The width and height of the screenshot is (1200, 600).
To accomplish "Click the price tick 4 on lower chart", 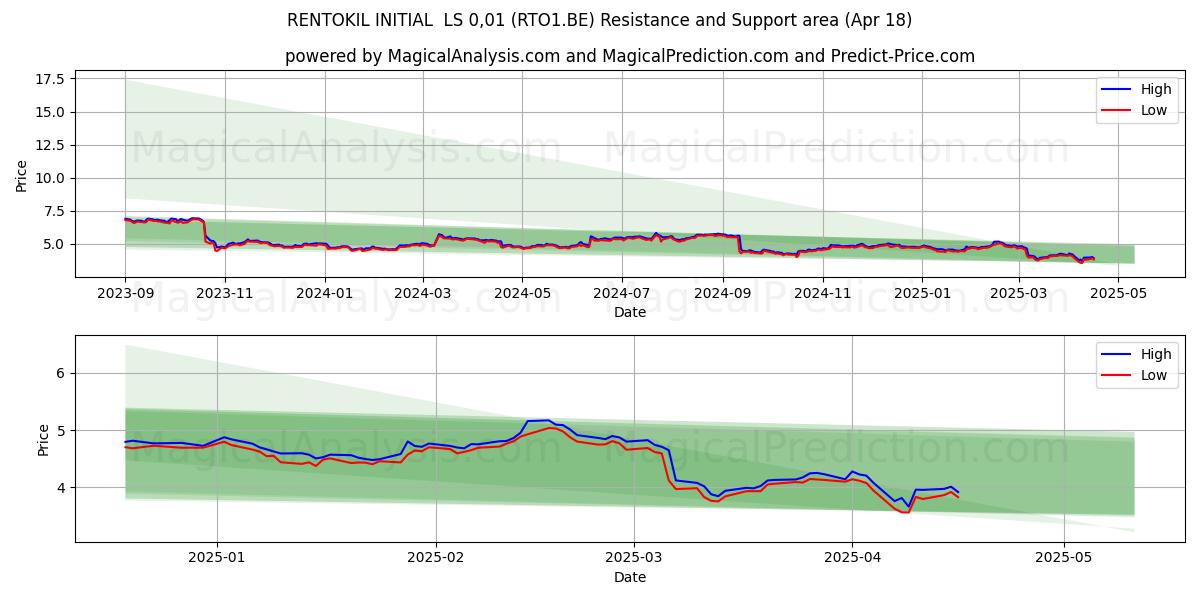I will pos(61,488).
